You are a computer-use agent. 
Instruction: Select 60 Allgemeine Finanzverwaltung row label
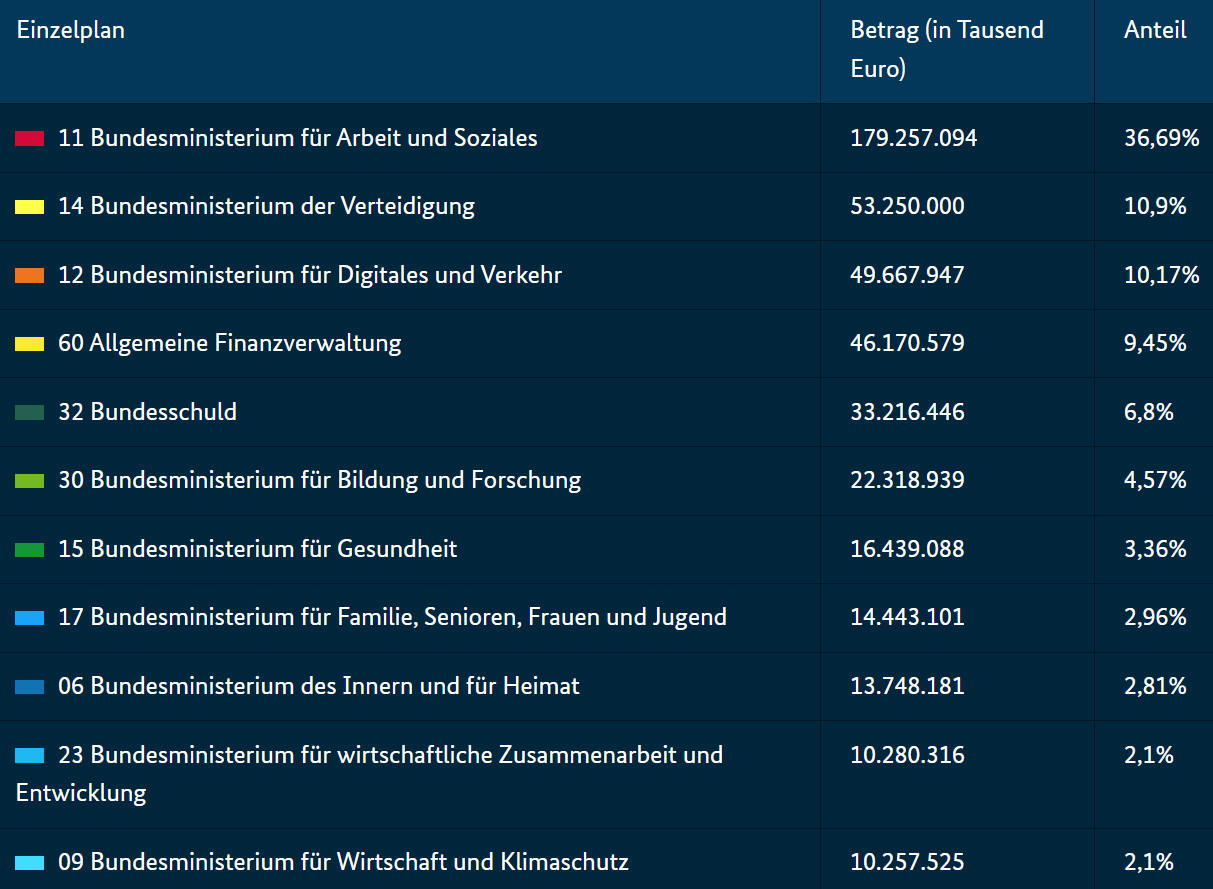tap(230, 343)
